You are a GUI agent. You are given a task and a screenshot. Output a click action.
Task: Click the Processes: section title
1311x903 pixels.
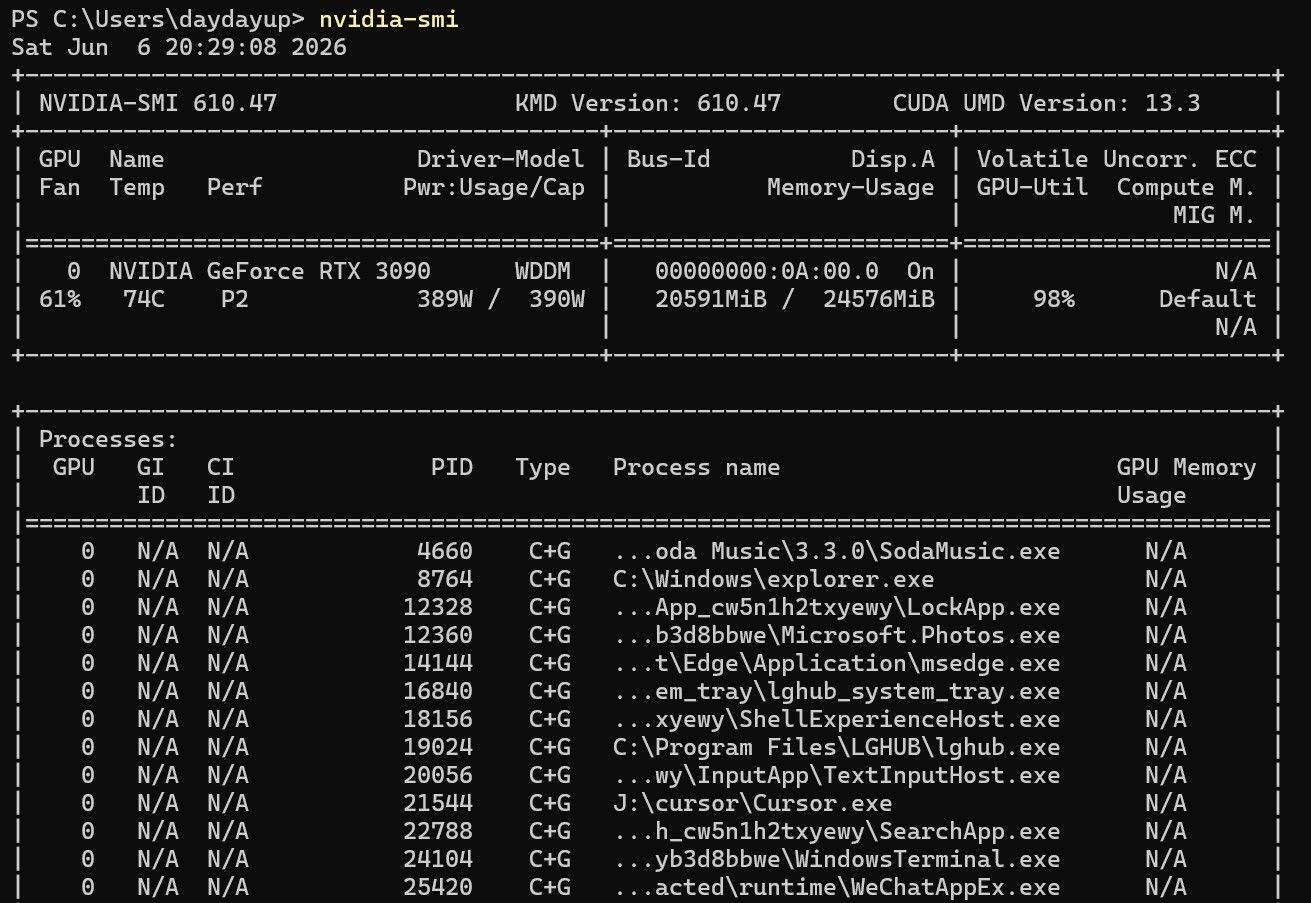(109, 439)
